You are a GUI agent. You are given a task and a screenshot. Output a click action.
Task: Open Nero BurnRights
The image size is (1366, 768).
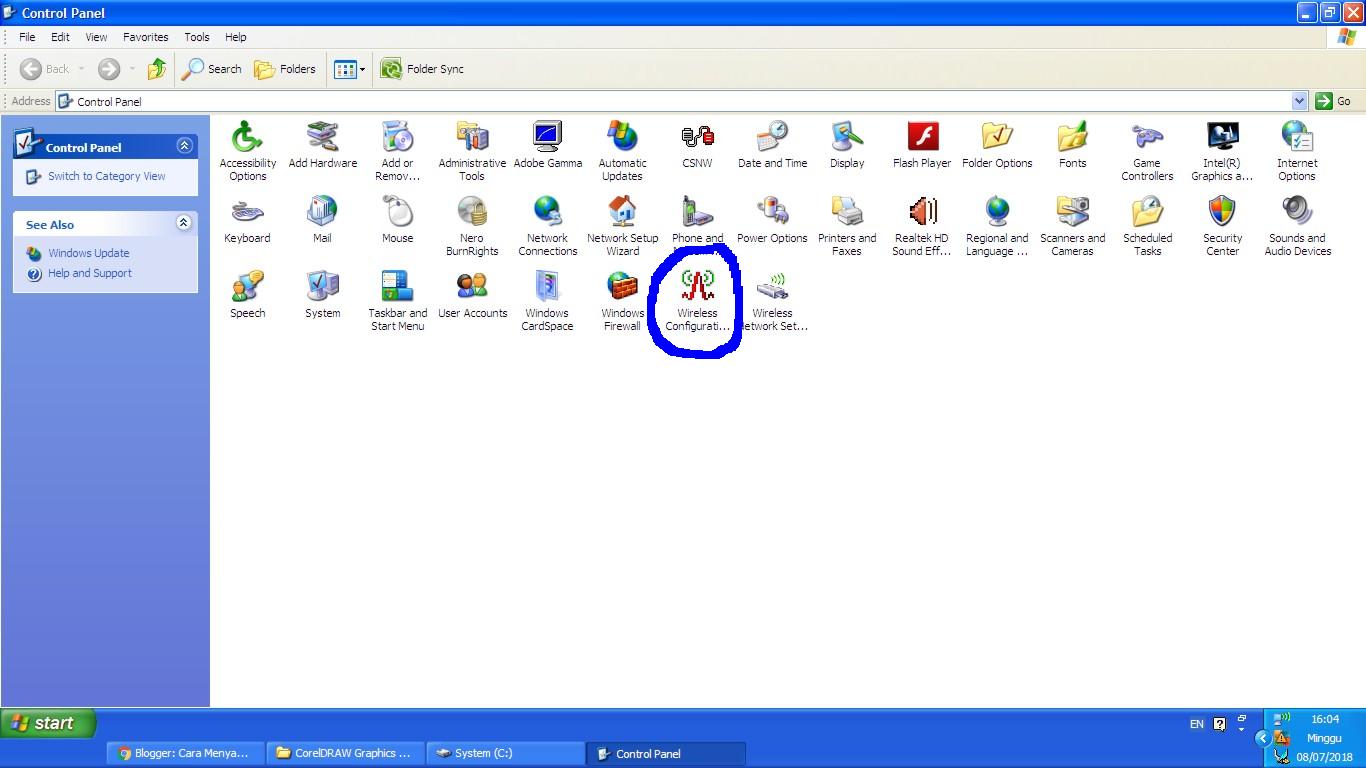click(472, 215)
